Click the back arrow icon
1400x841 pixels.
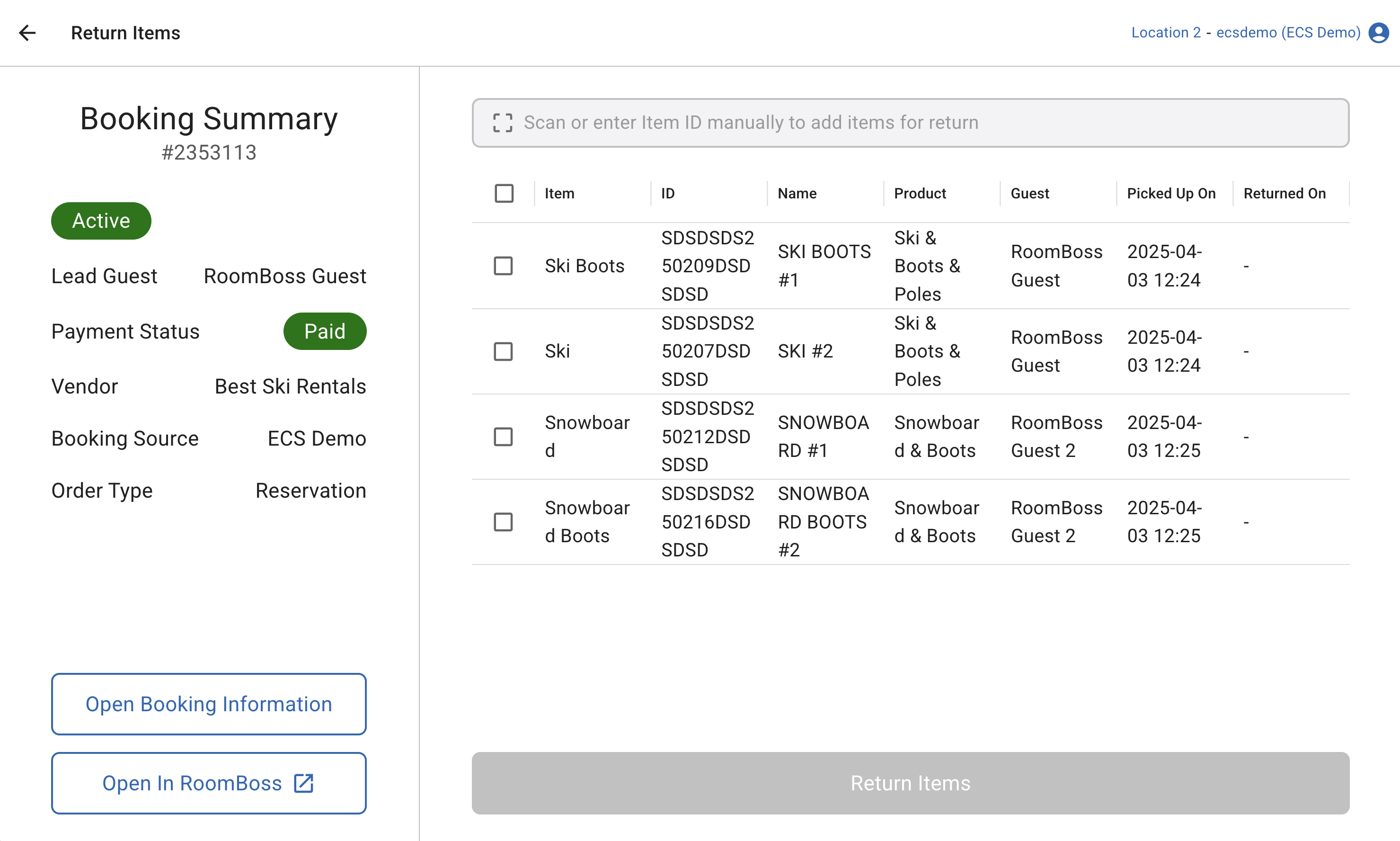click(27, 33)
